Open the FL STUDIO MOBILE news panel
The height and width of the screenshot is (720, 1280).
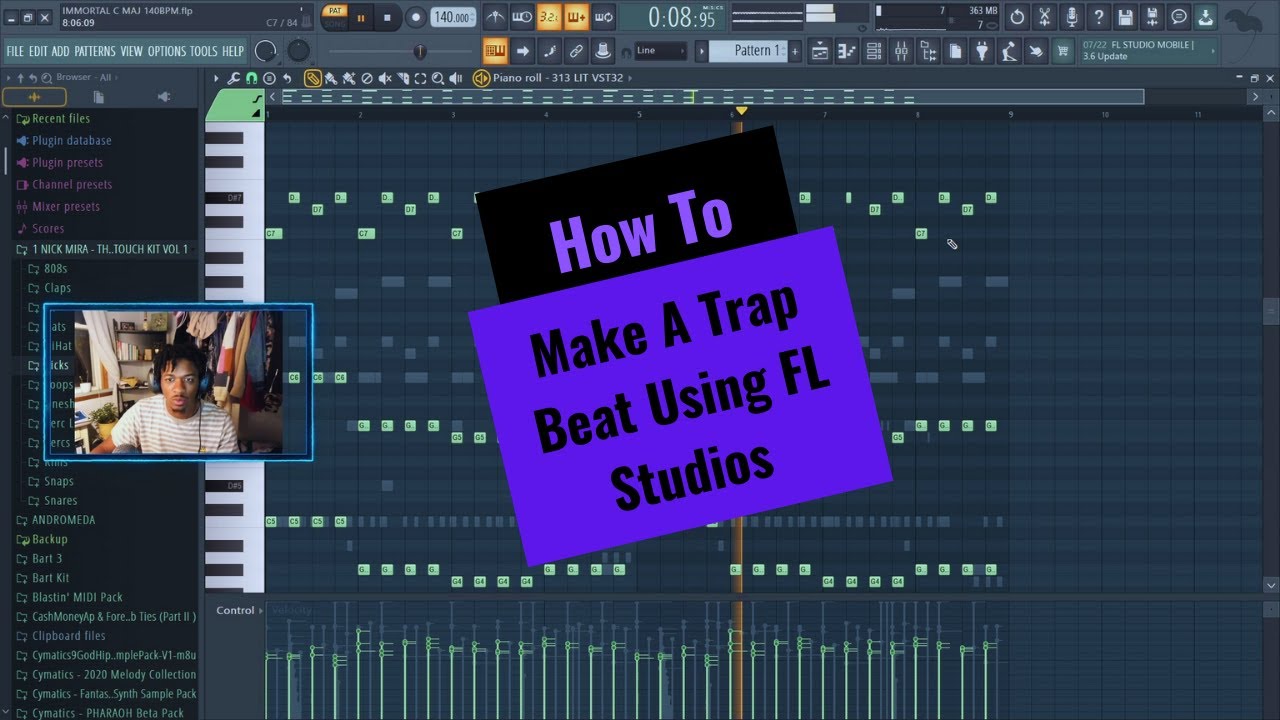coord(1149,51)
